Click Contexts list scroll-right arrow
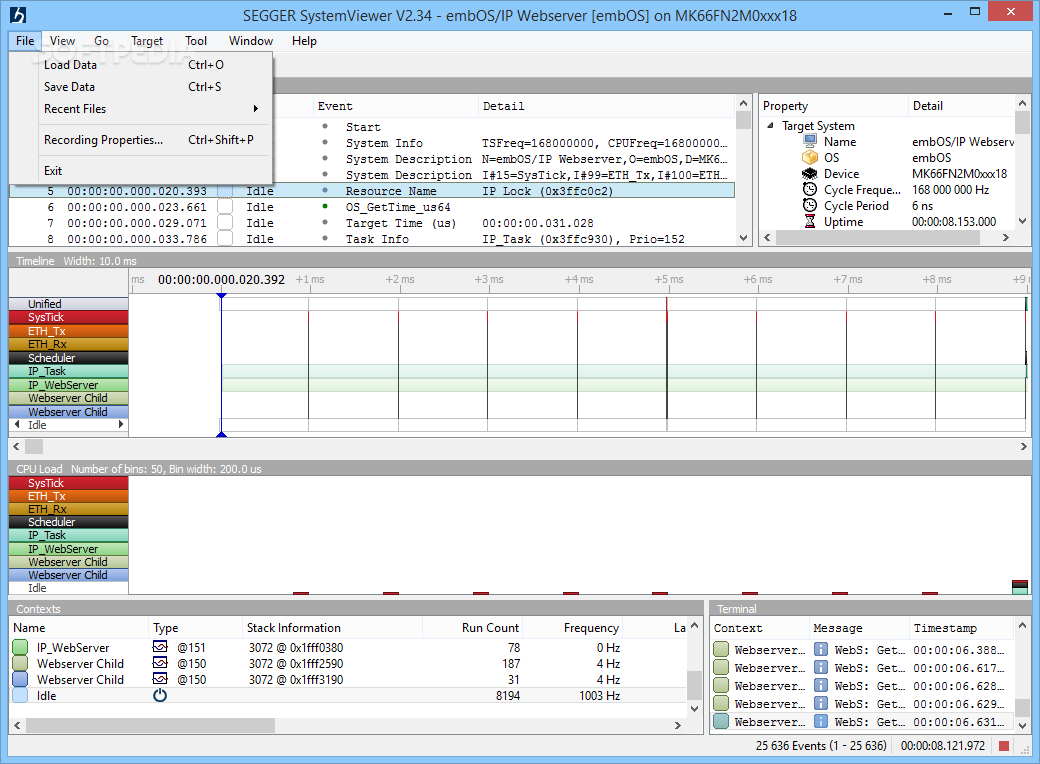1040x764 pixels. point(677,726)
